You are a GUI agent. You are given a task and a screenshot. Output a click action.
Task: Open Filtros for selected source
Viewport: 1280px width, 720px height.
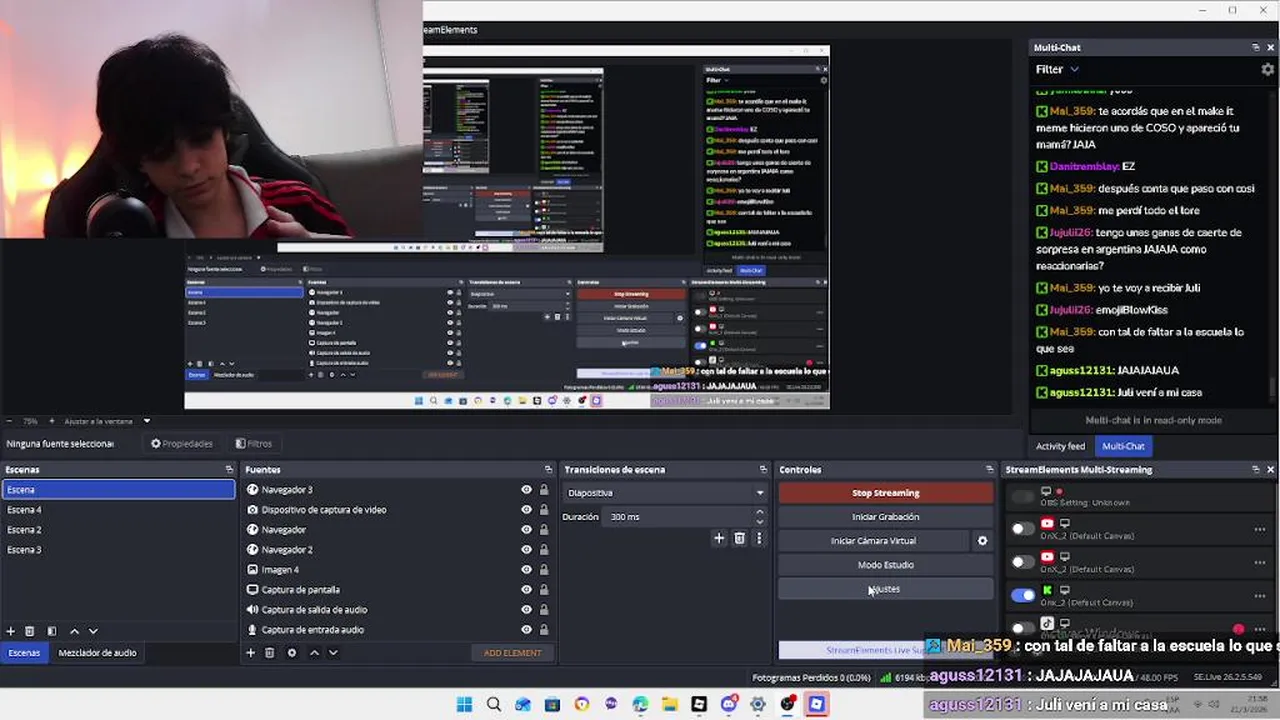click(254, 444)
